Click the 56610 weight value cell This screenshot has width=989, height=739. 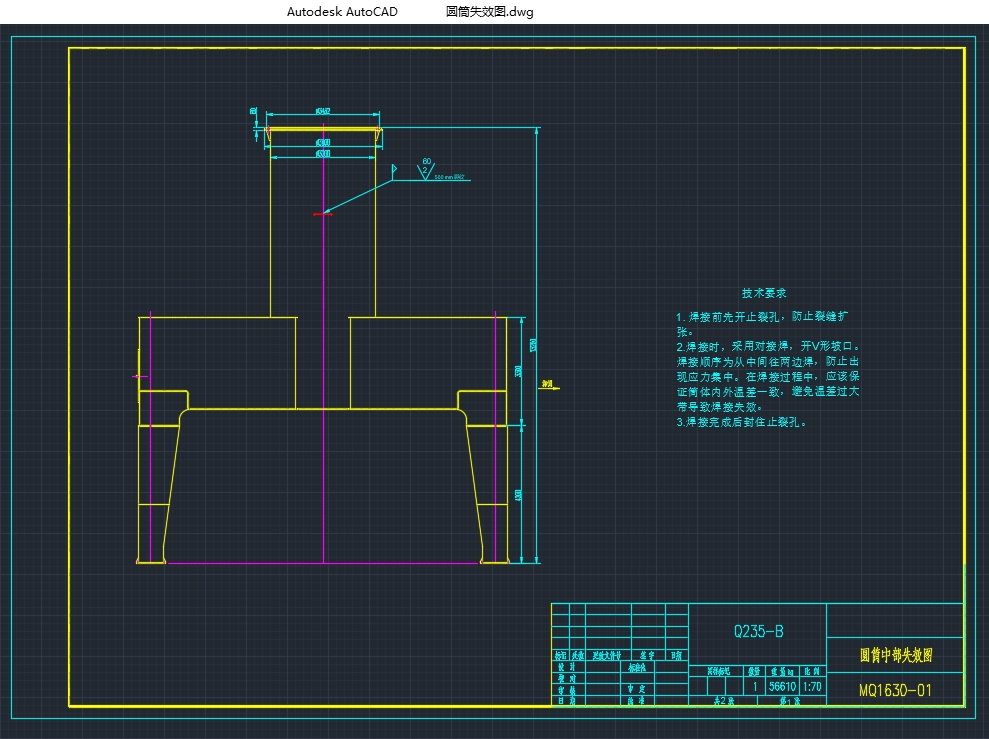click(781, 687)
